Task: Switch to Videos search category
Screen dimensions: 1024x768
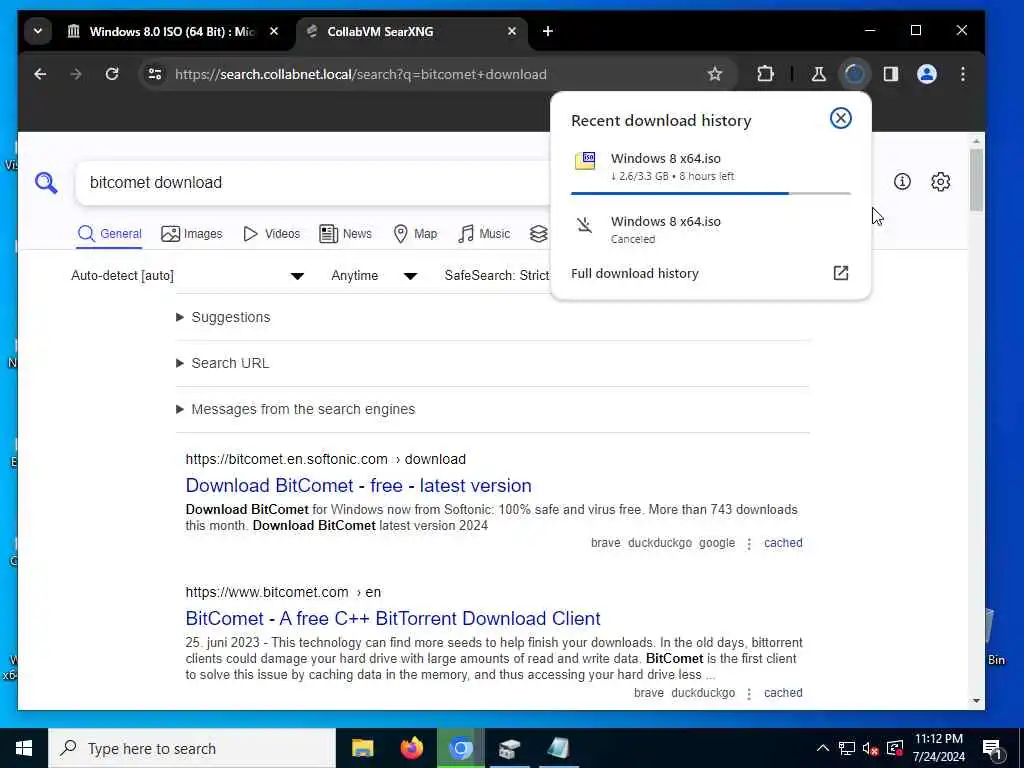Action: [271, 234]
